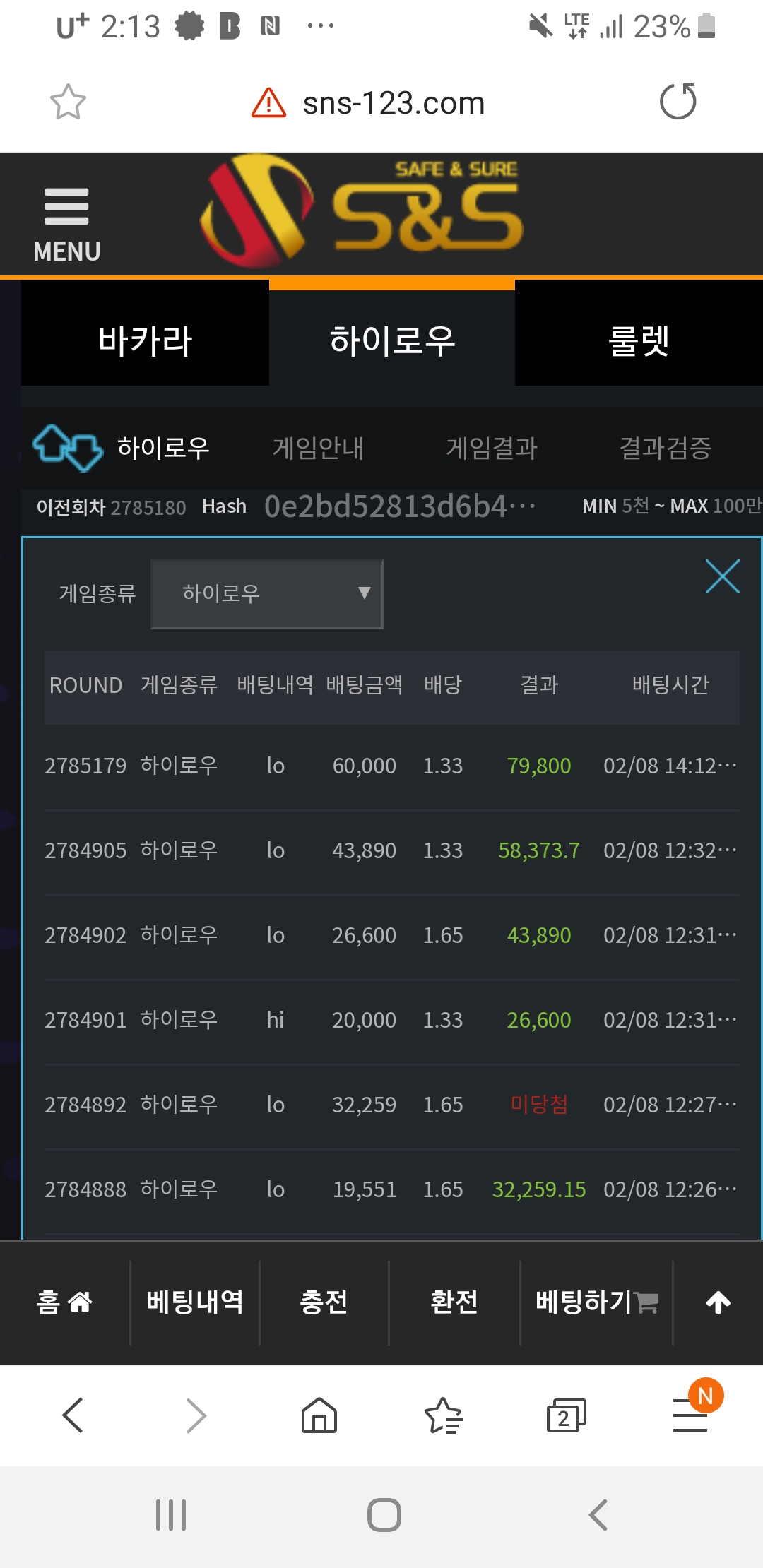Switch to the 룰렛 tab
763x1568 pixels.
point(639,340)
